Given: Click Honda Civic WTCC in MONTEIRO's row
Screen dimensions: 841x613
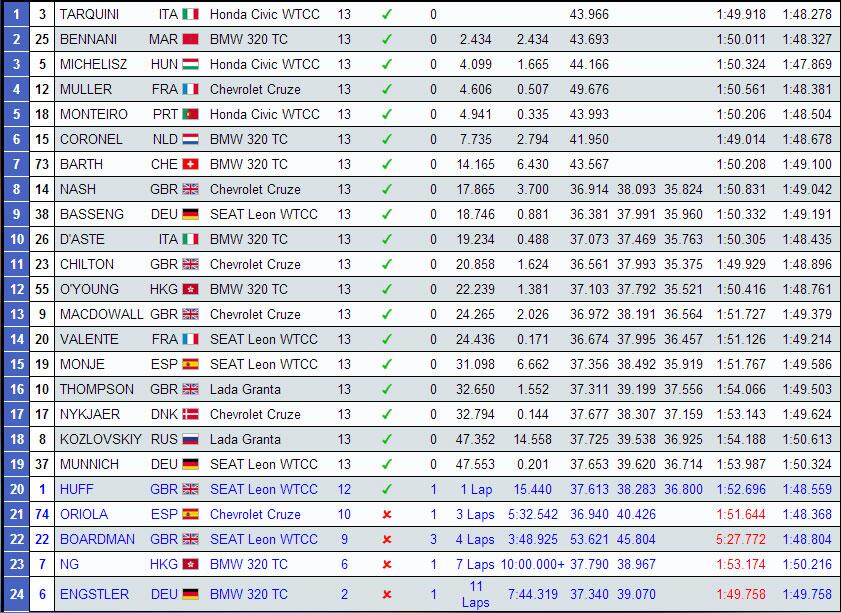Looking at the screenshot, I should [x=264, y=114].
